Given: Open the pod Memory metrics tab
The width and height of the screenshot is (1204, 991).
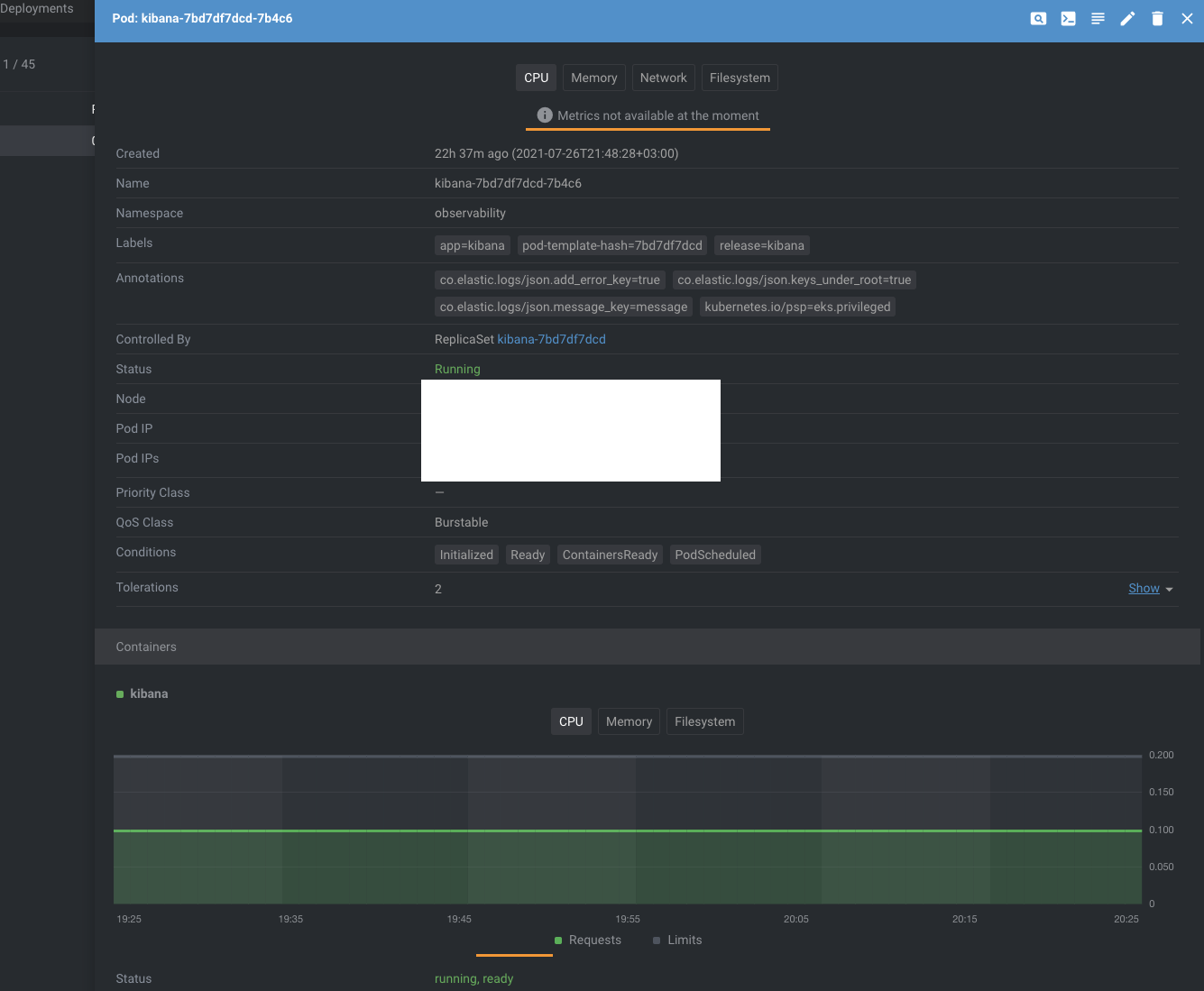Looking at the screenshot, I should click(x=593, y=78).
